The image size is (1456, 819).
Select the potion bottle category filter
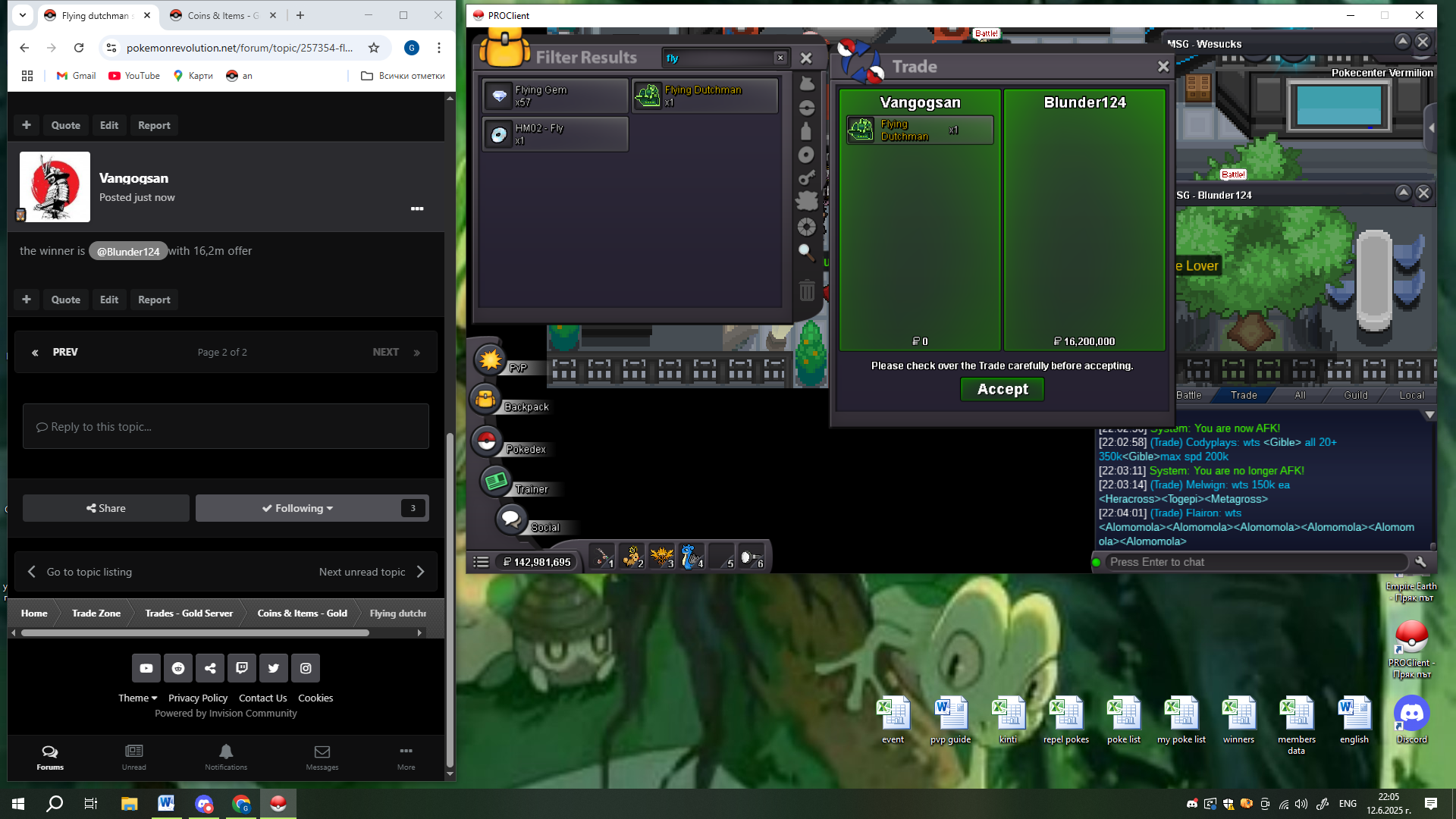coord(807,131)
